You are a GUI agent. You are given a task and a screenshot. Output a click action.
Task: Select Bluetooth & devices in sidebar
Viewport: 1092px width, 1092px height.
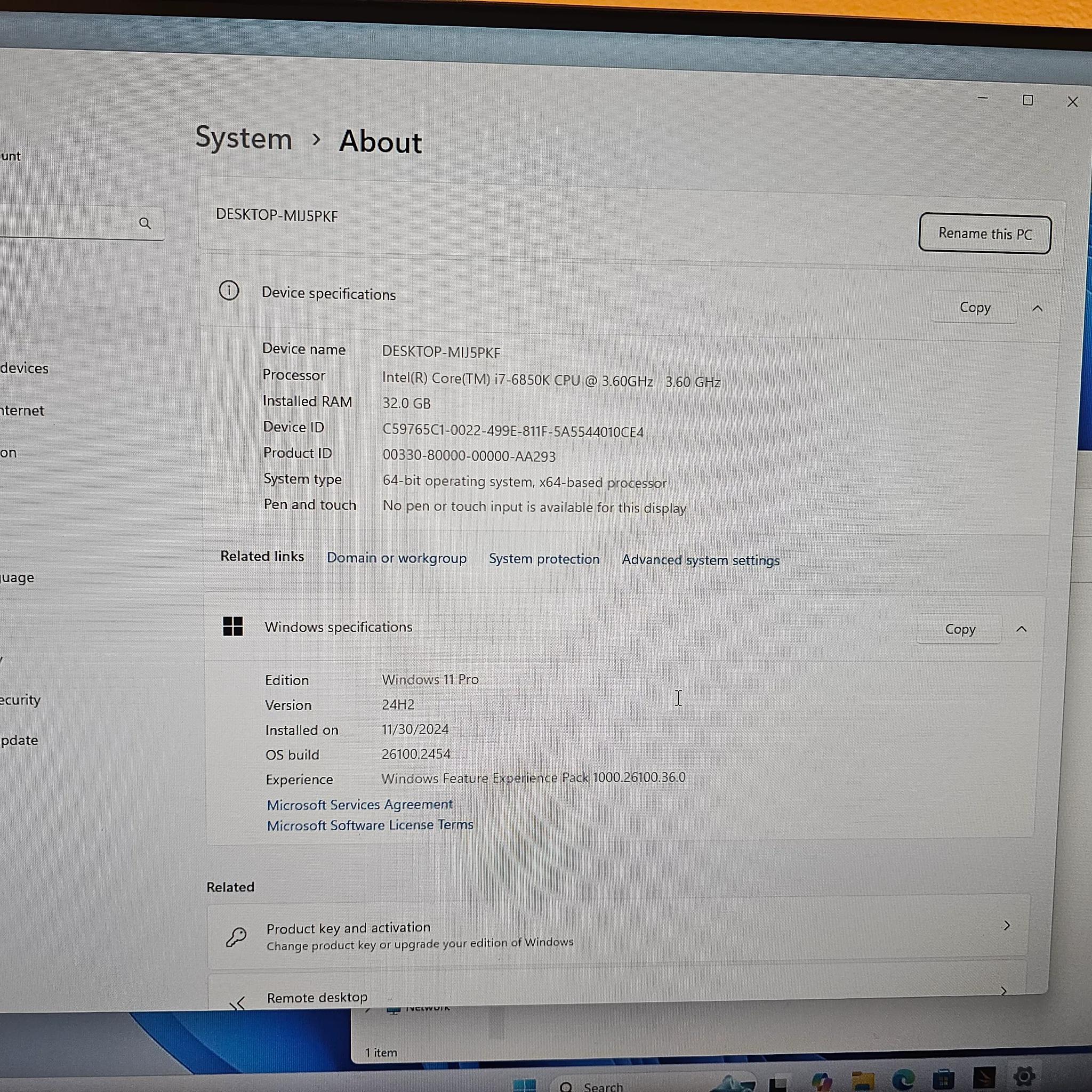pos(25,368)
